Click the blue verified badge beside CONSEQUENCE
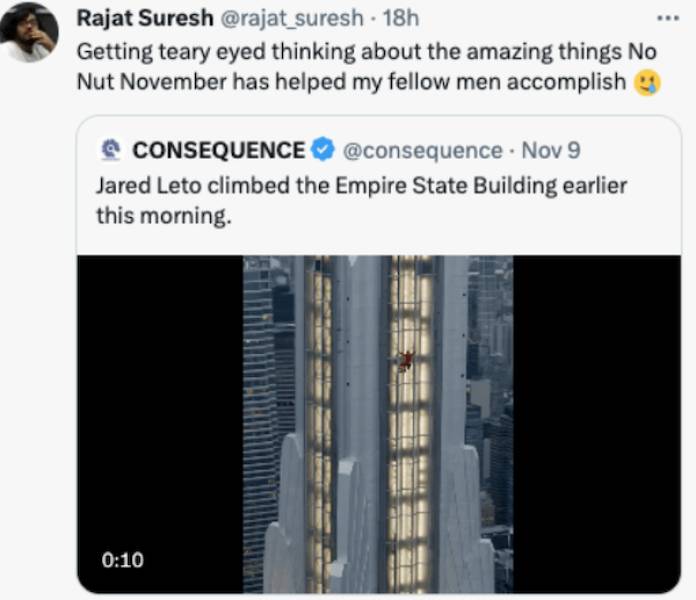This screenshot has width=696, height=600. tap(322, 151)
